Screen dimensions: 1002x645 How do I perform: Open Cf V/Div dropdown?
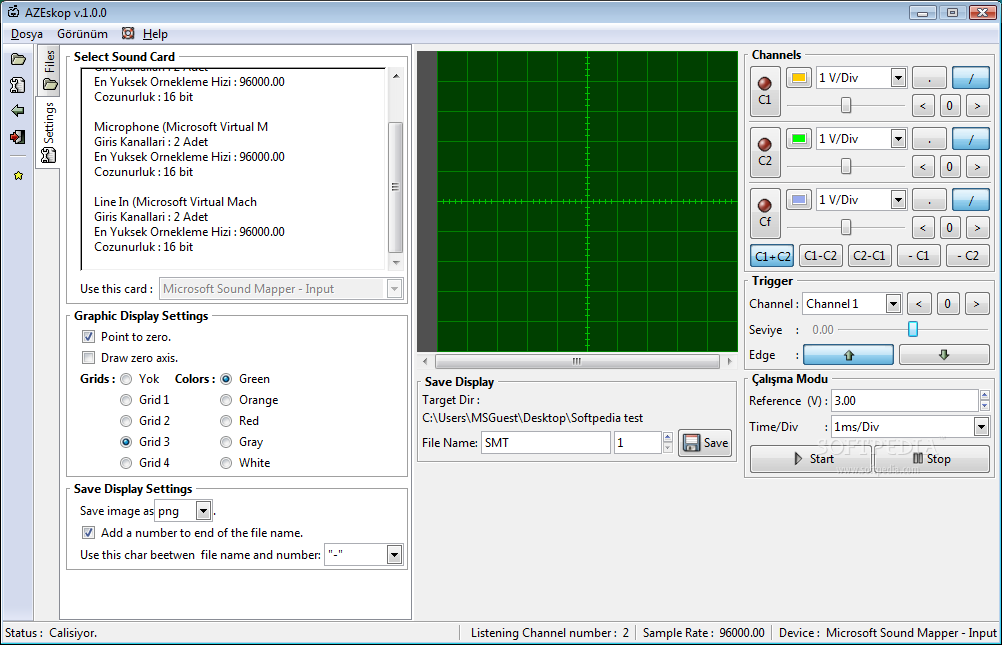(x=898, y=199)
